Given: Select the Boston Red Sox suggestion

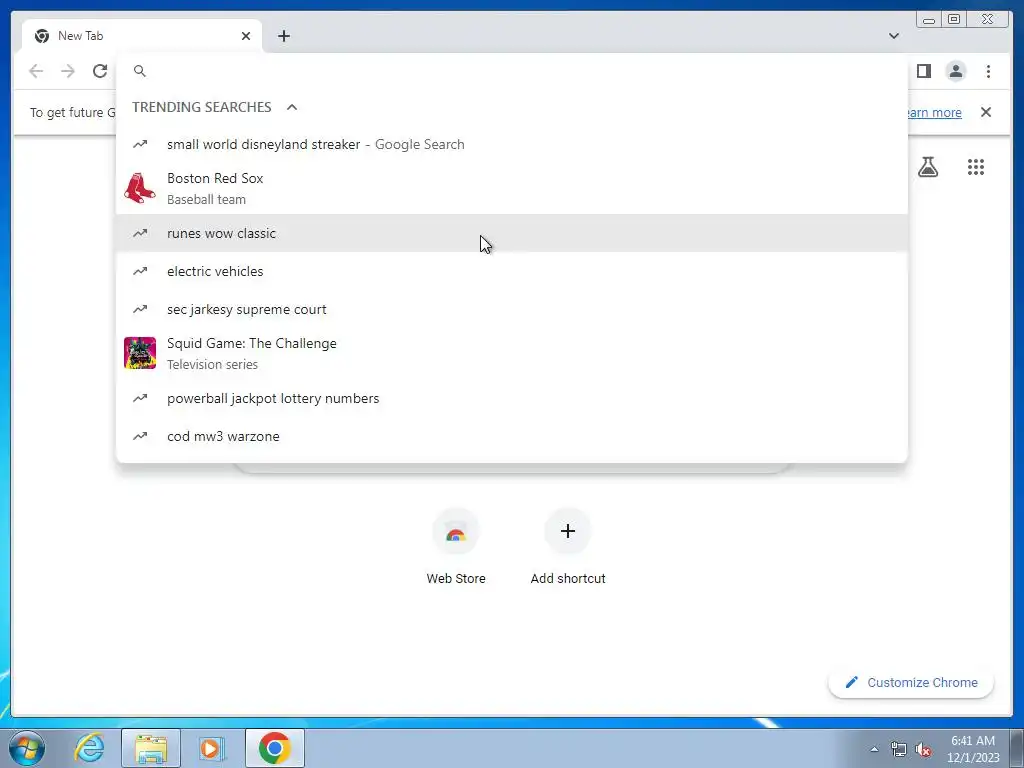Looking at the screenshot, I should click(x=511, y=188).
